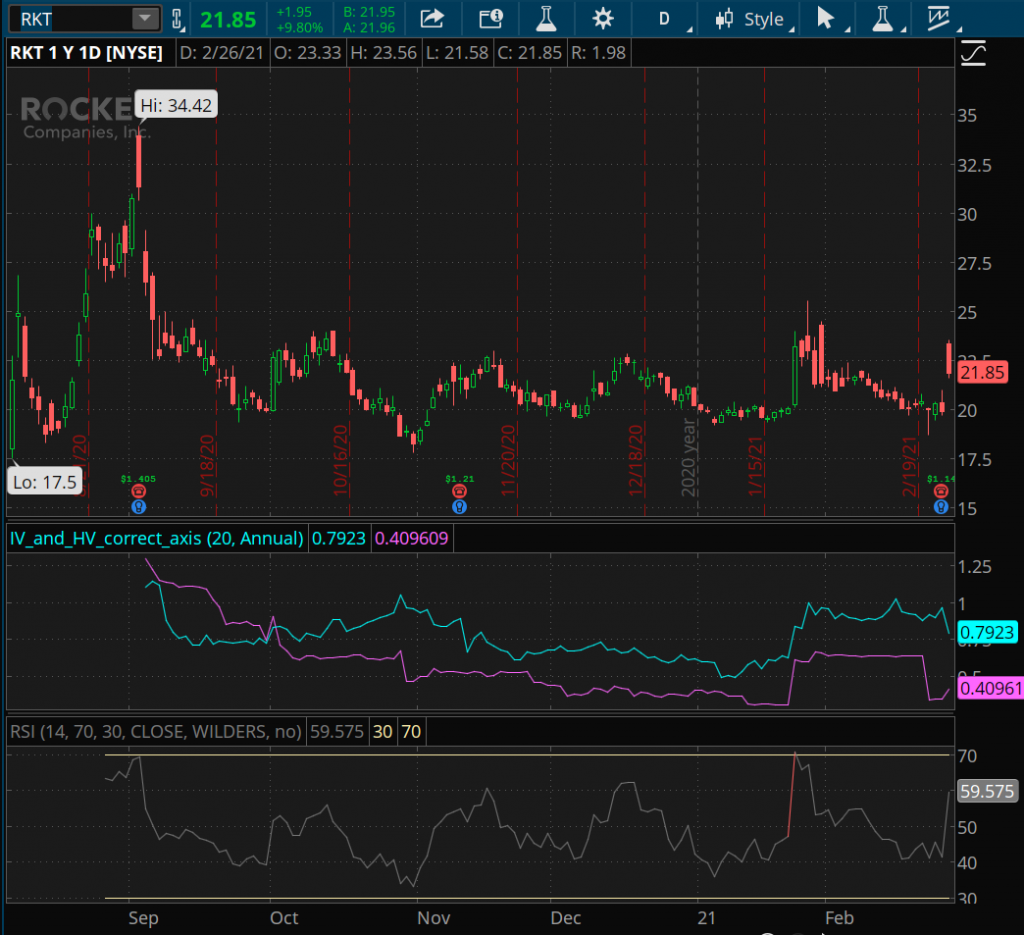
Task: Click the D: 2/26/21 date readout
Action: [221, 53]
